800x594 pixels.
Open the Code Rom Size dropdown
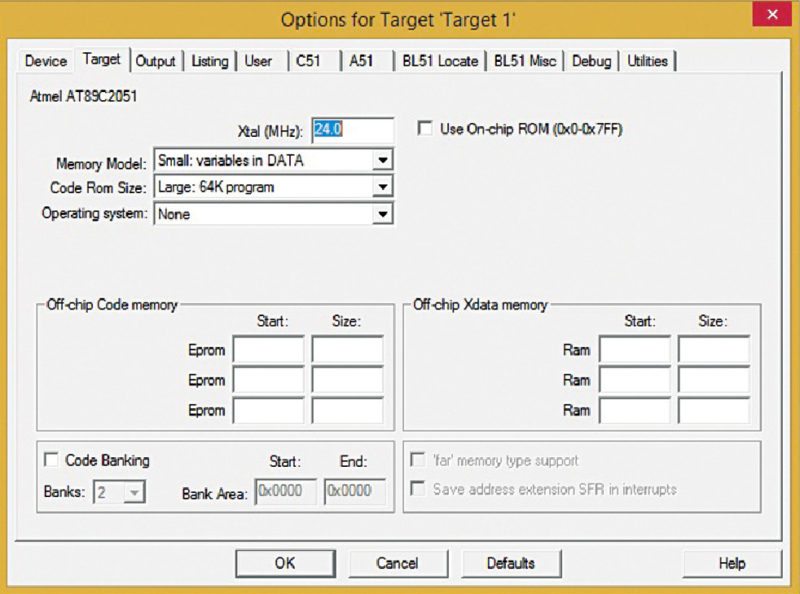click(x=381, y=187)
